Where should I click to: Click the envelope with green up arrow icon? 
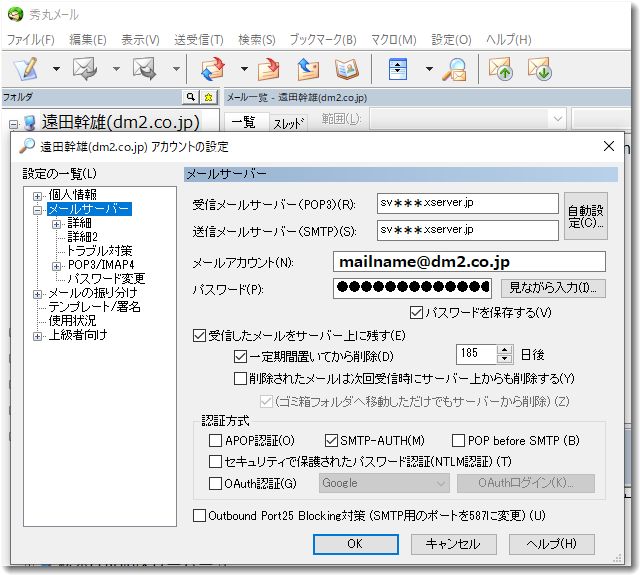(x=501, y=69)
